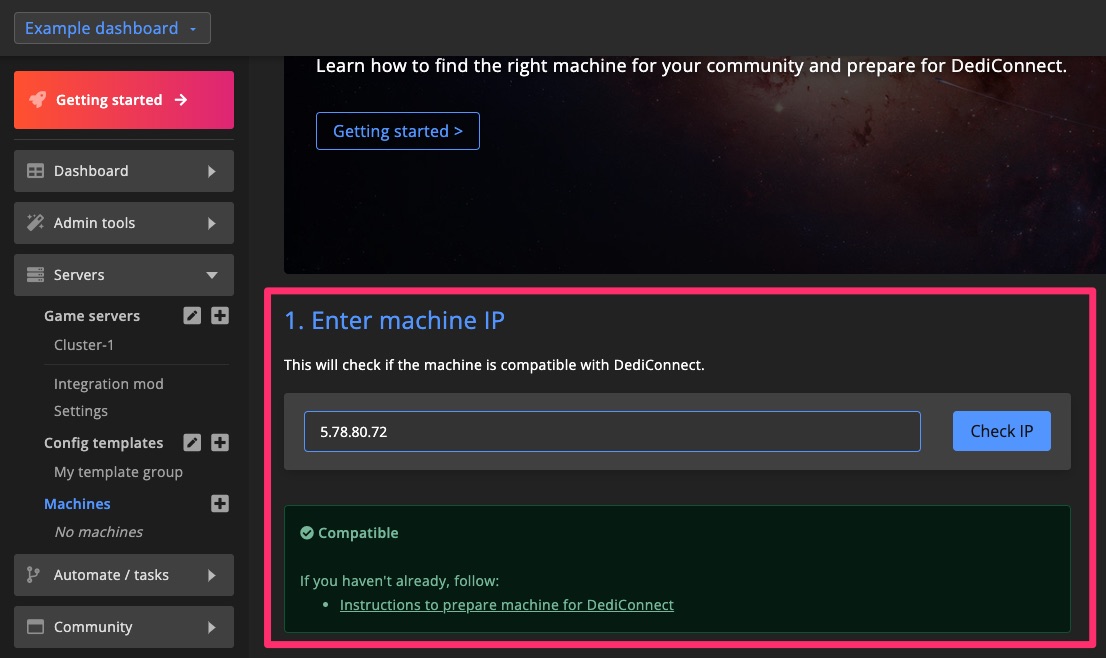This screenshot has width=1106, height=658.
Task: Click the megaphone icon on Getting started banner
Action: (37, 100)
